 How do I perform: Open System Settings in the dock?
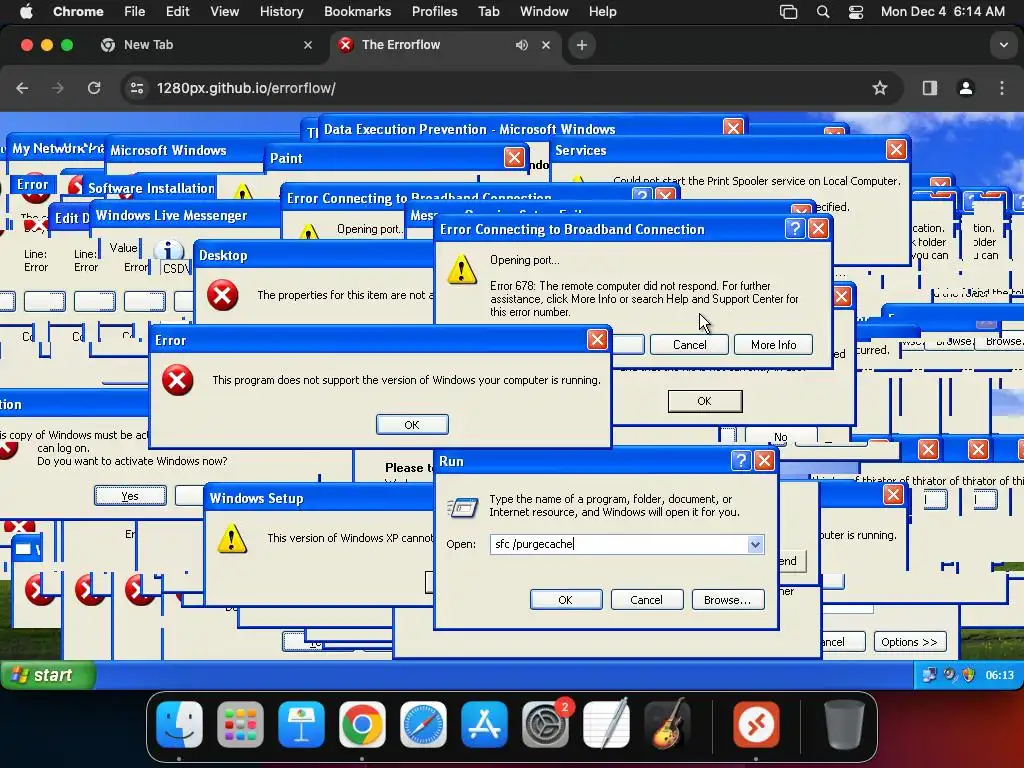pos(545,724)
